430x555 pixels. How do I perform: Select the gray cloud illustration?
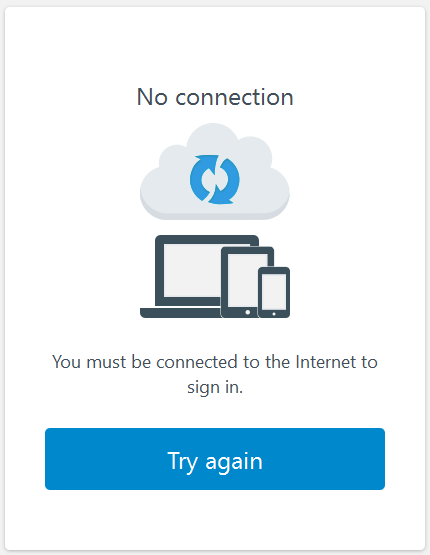(215, 171)
